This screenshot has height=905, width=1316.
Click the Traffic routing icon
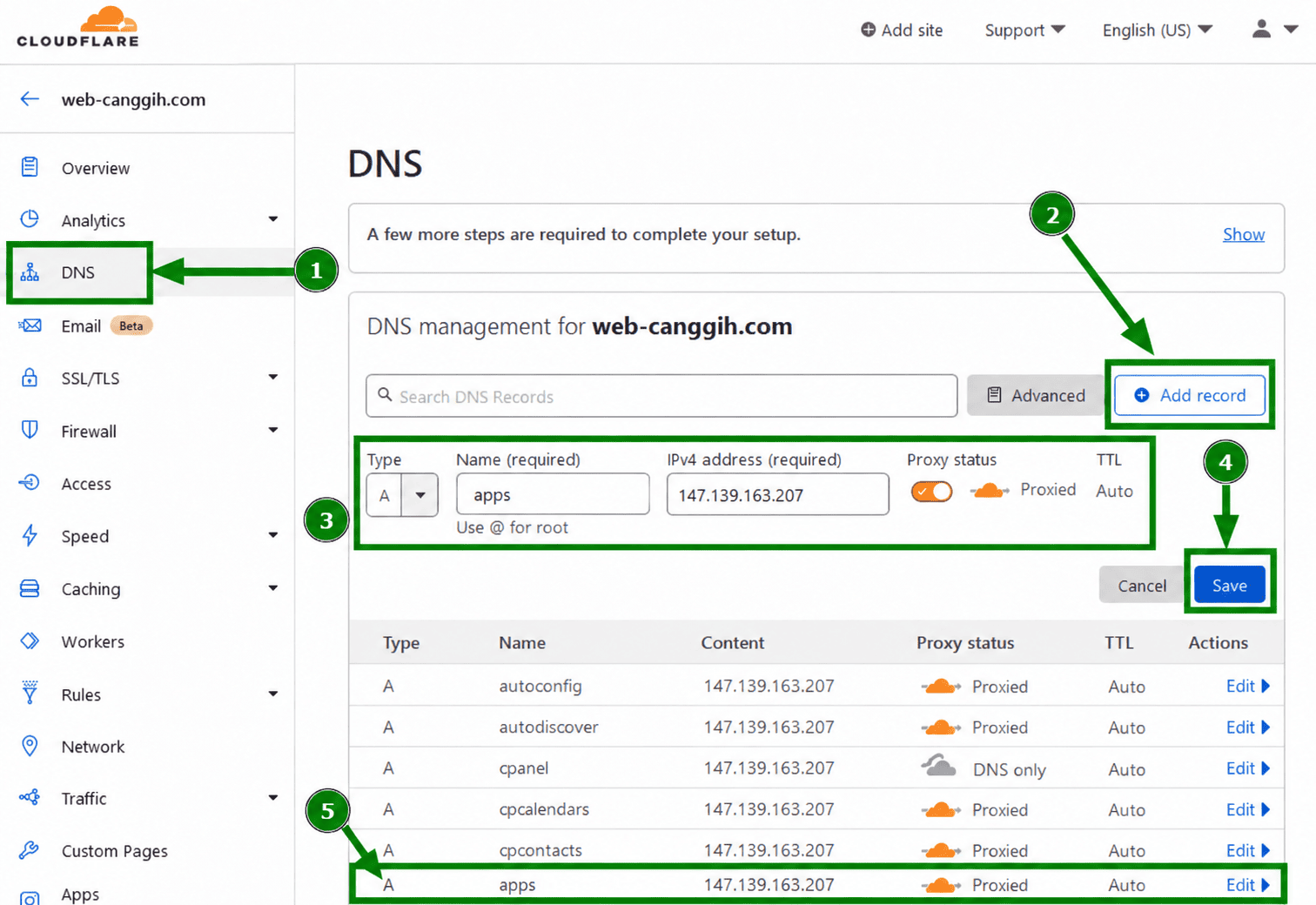pyautogui.click(x=30, y=798)
